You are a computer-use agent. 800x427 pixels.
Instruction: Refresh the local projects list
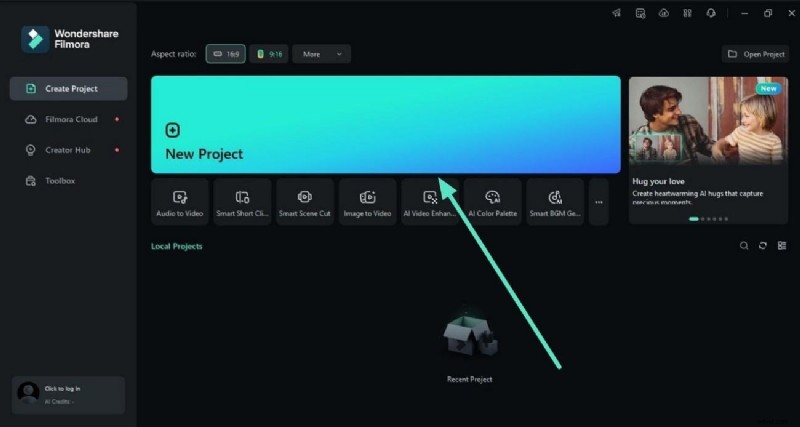click(x=762, y=246)
